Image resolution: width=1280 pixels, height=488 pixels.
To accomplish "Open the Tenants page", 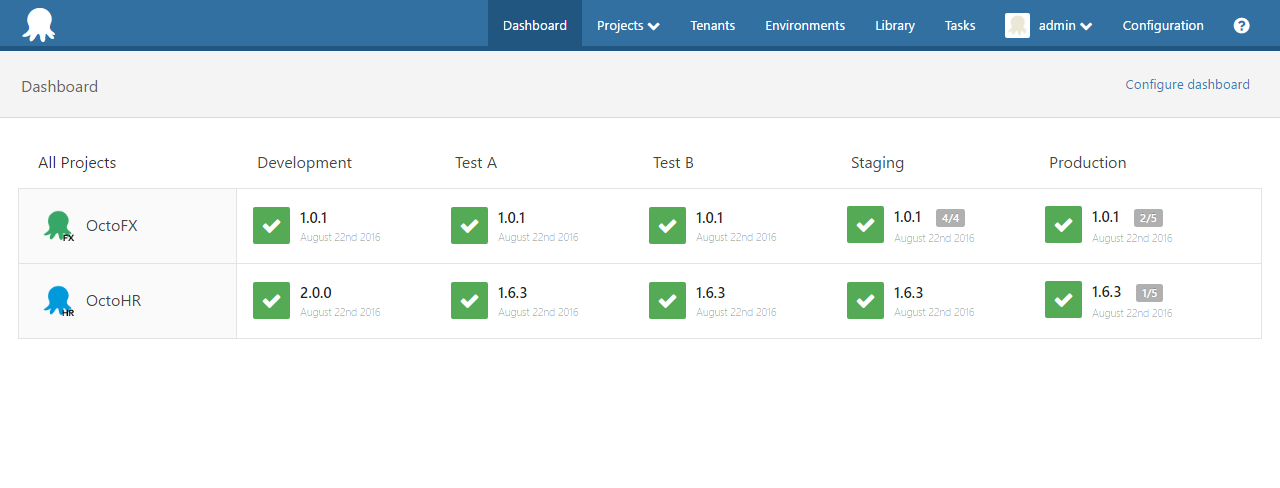I will coord(713,26).
